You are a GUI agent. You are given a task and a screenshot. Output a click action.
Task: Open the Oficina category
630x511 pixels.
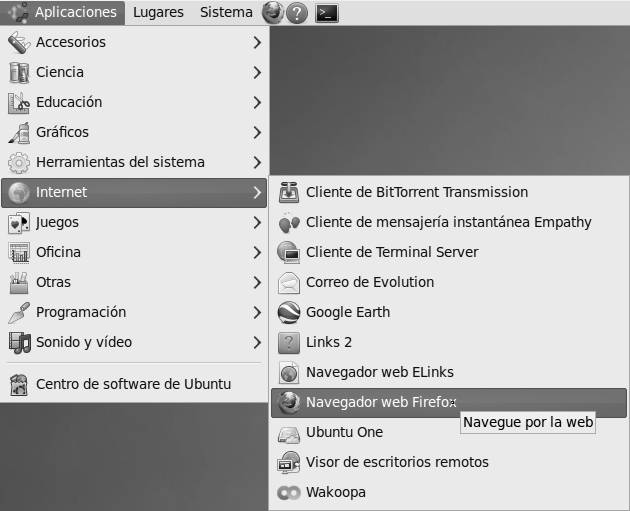(x=58, y=252)
